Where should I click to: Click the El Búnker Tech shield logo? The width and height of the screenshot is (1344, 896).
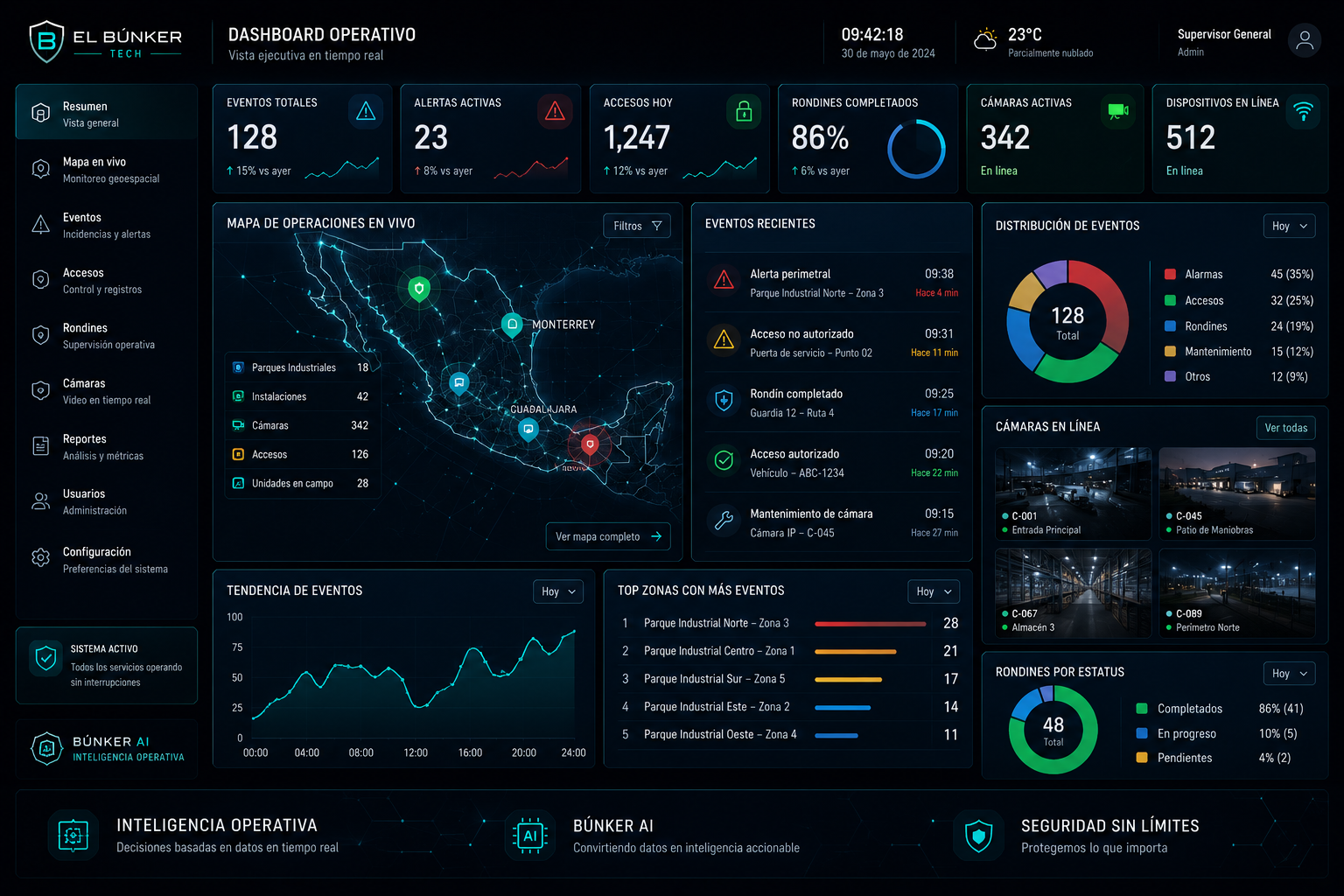(46, 41)
